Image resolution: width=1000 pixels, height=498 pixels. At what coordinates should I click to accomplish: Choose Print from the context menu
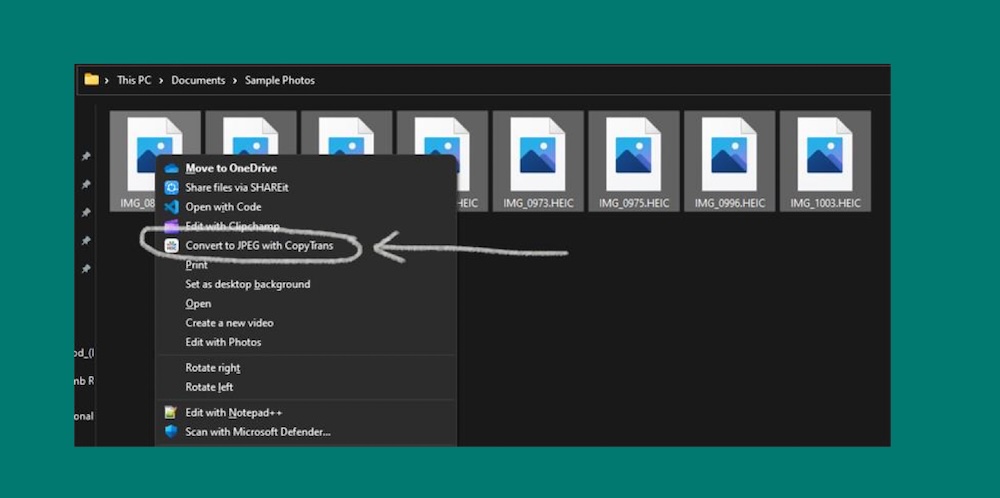point(197,265)
